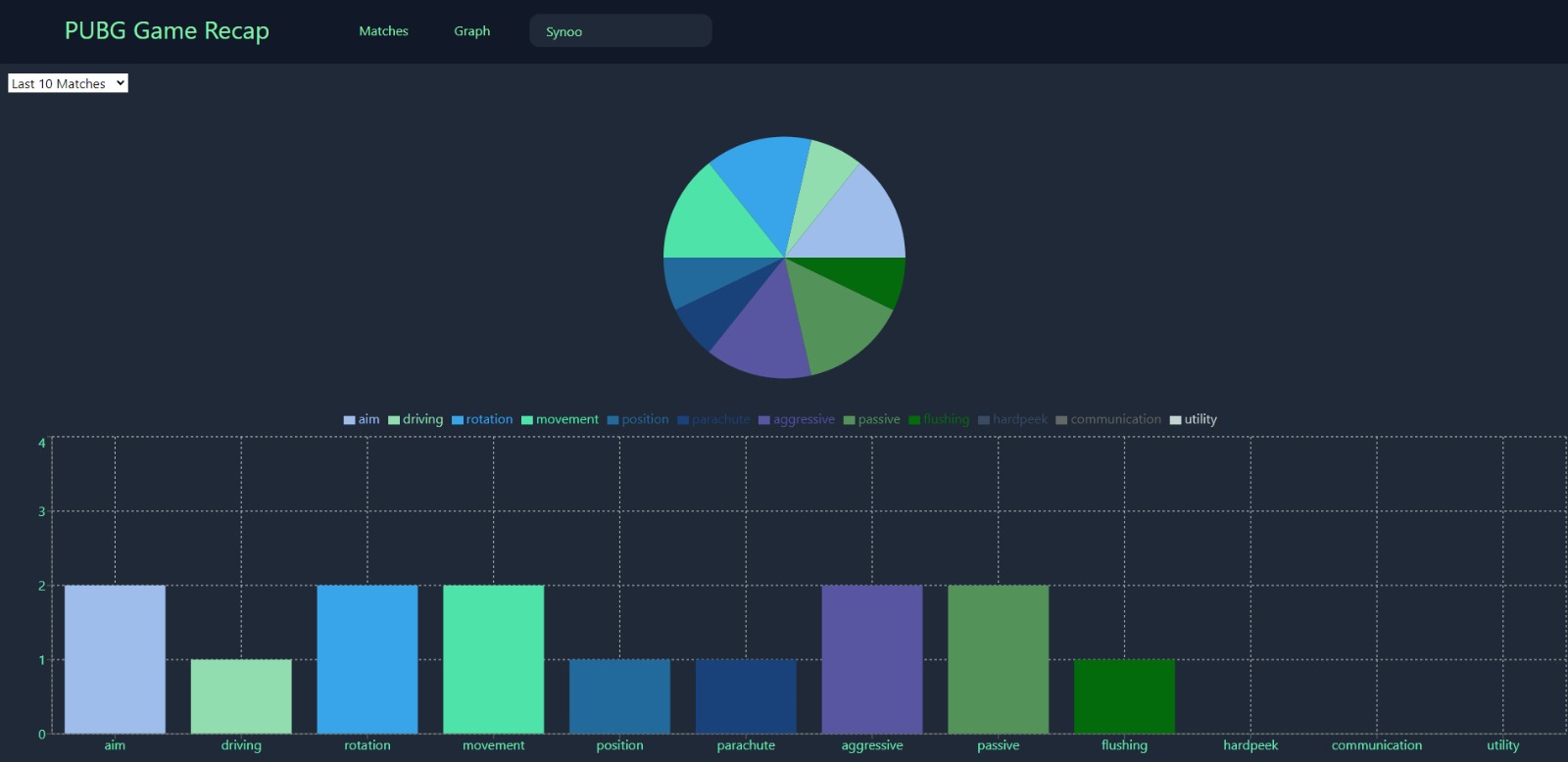This screenshot has height=762, width=1568.
Task: Click the driving x-axis label
Action: 241,745
